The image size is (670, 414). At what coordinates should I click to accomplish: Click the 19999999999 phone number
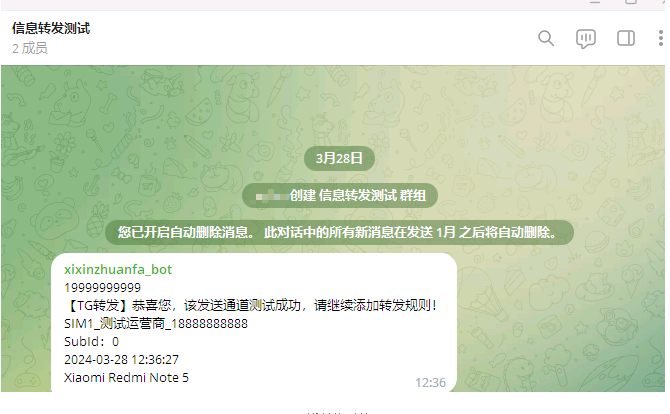tap(103, 288)
